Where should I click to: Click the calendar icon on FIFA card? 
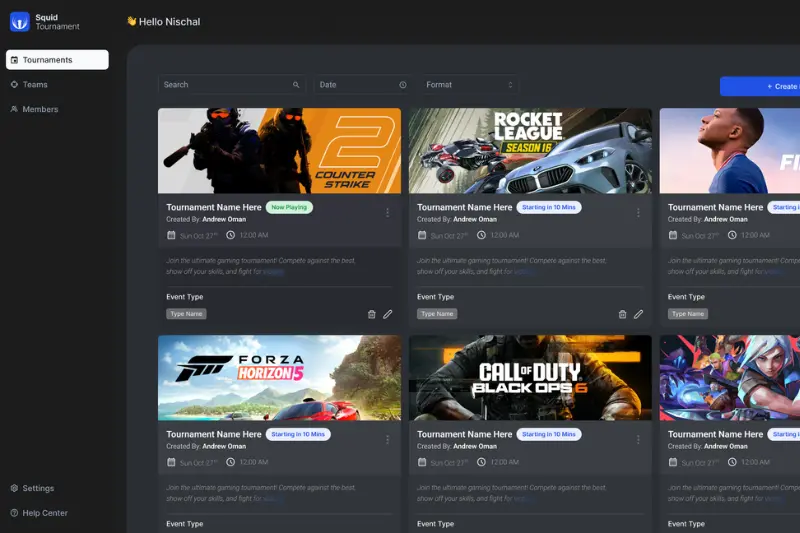click(x=673, y=235)
